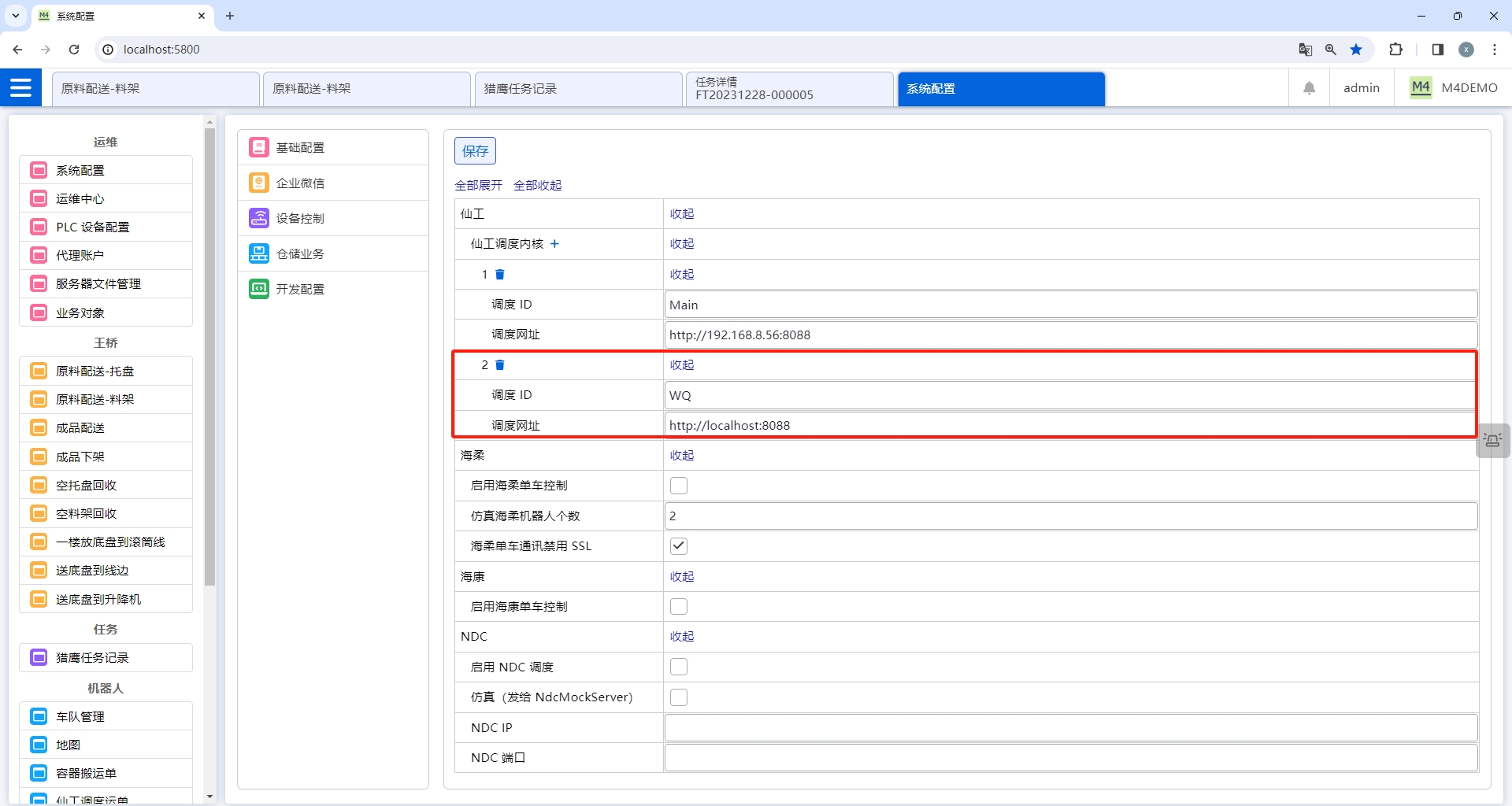
Task: Collapse the 仙工调度内核 group
Action: pyautogui.click(x=682, y=244)
